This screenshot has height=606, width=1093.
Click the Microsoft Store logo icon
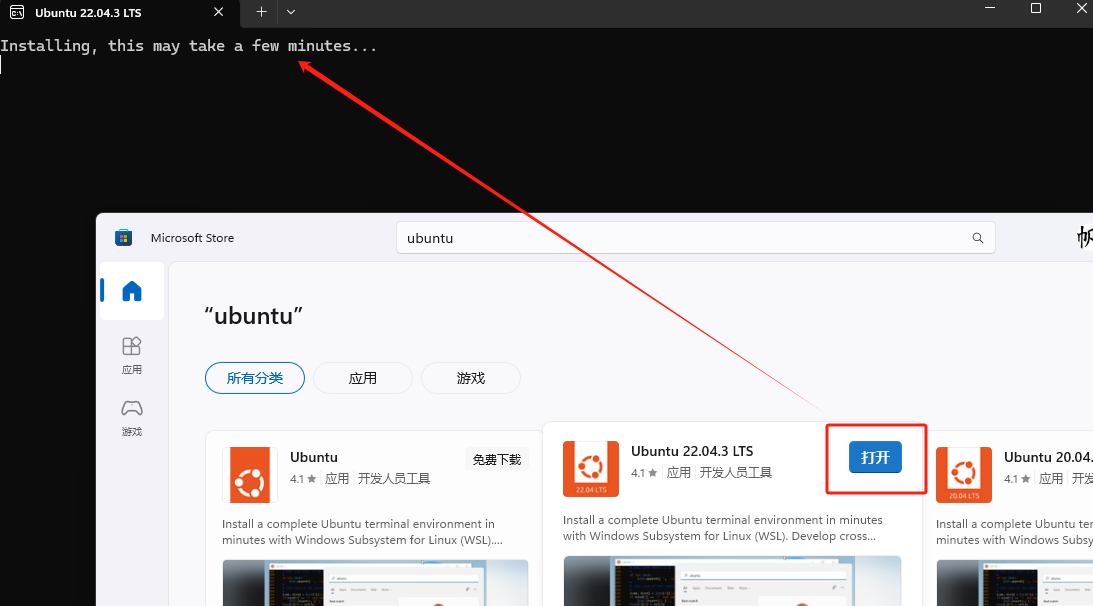123,238
